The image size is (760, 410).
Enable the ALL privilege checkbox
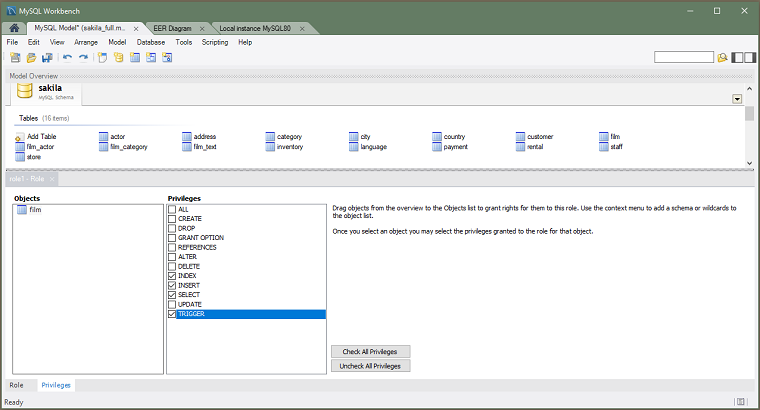click(172, 209)
